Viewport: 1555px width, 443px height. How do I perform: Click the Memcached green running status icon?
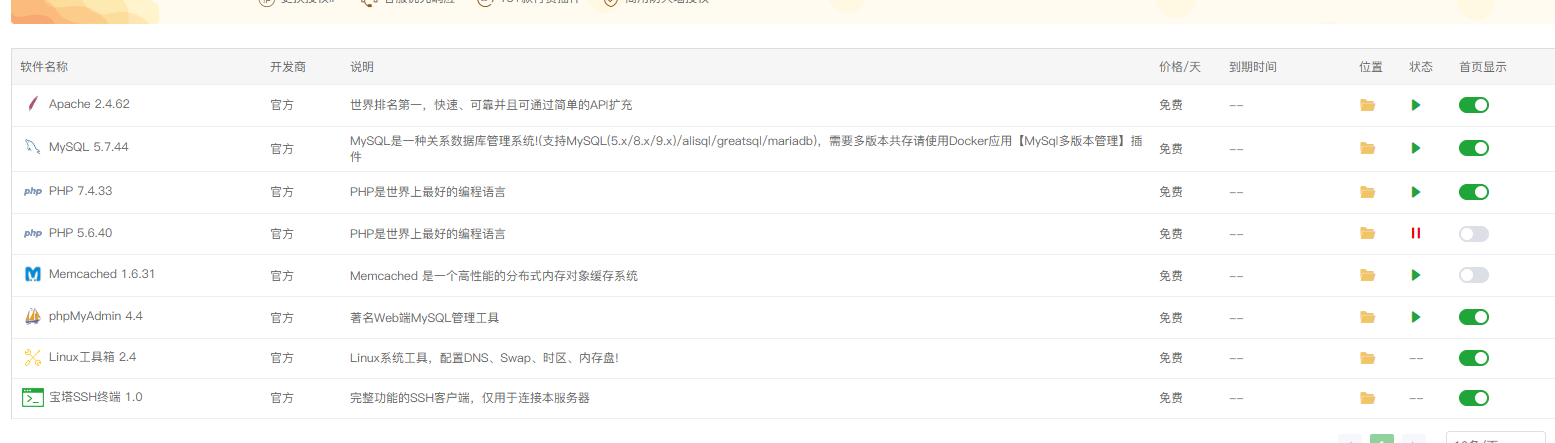1416,275
